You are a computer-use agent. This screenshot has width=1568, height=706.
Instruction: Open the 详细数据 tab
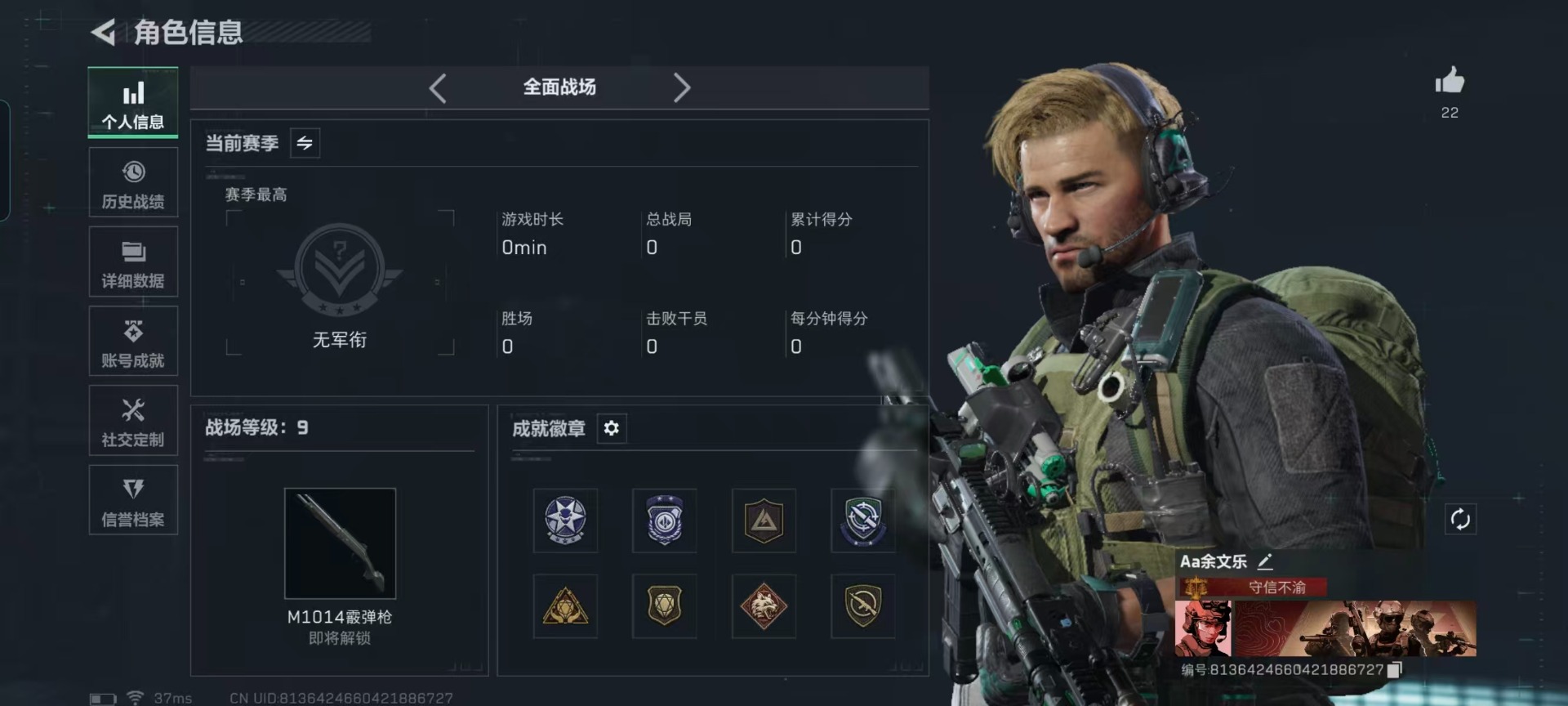pos(133,262)
